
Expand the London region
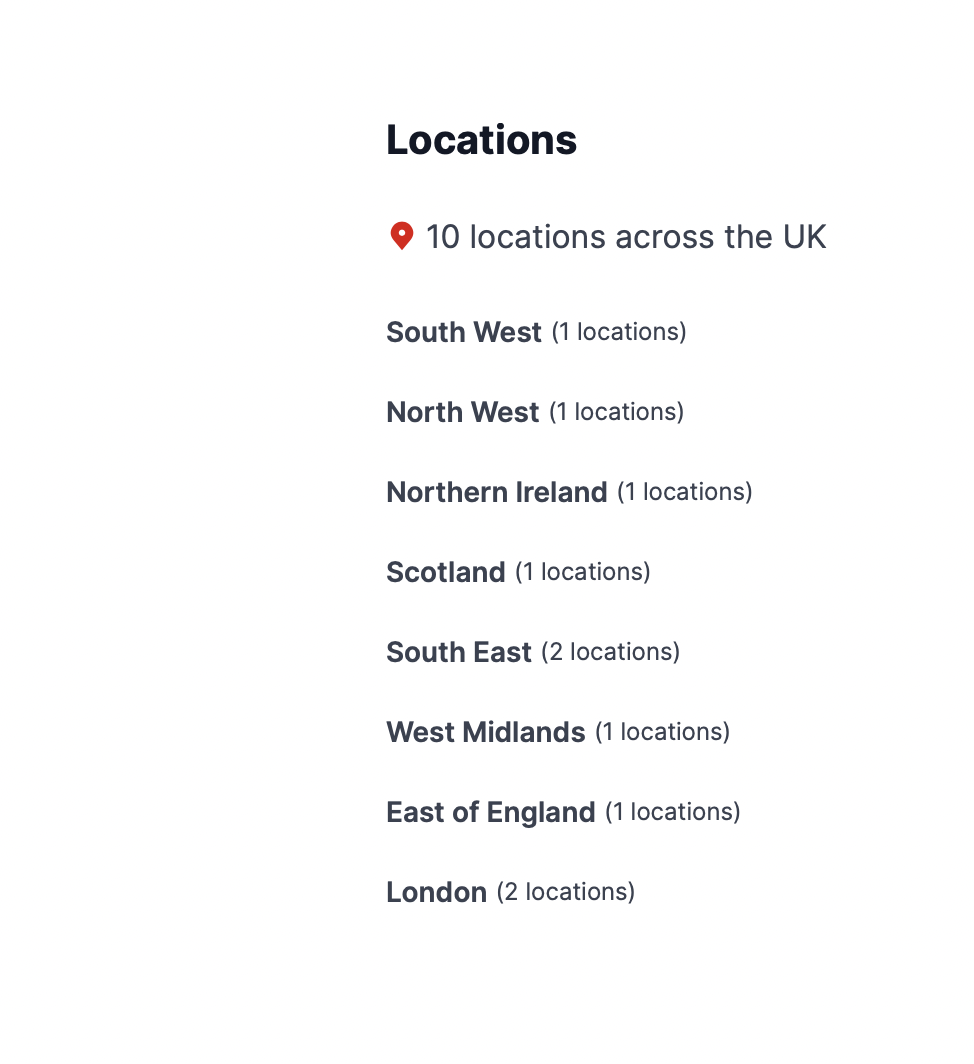tap(436, 892)
